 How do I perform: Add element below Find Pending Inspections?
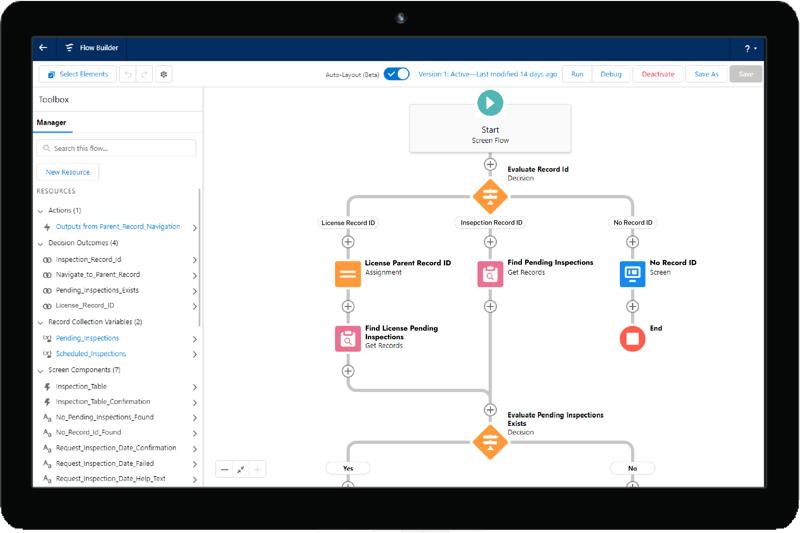[x=490, y=307]
